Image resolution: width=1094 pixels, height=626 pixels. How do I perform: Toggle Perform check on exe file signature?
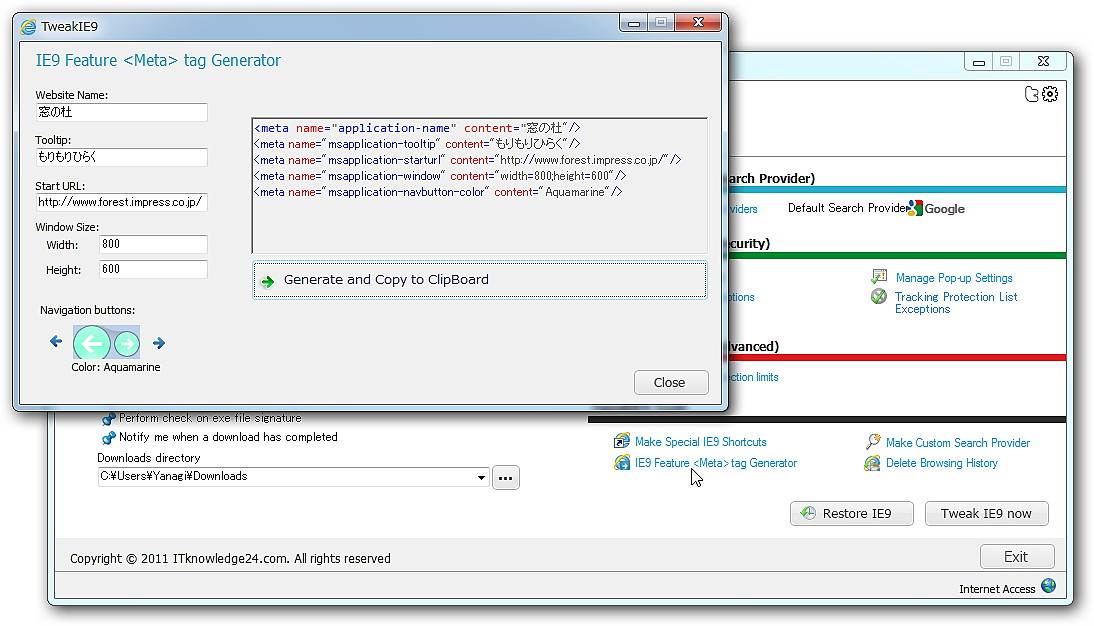(x=108, y=419)
